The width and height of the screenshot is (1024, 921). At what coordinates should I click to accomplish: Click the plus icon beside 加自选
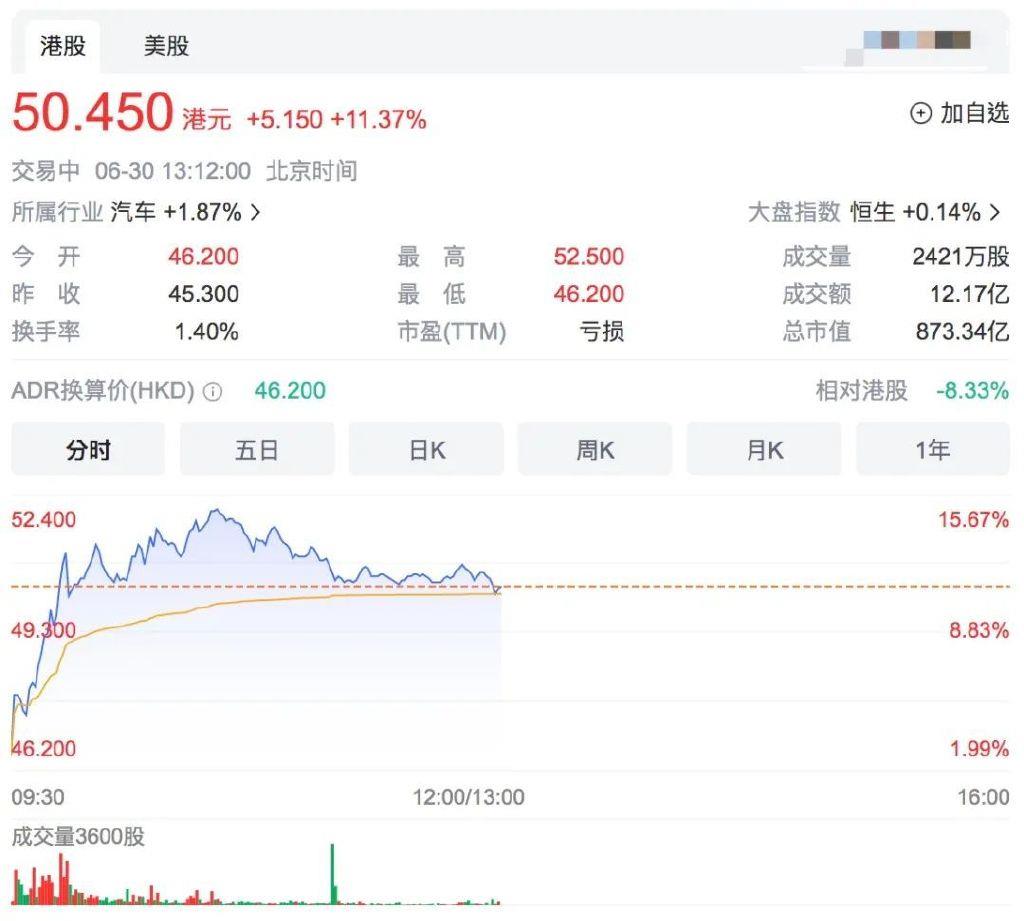920,114
